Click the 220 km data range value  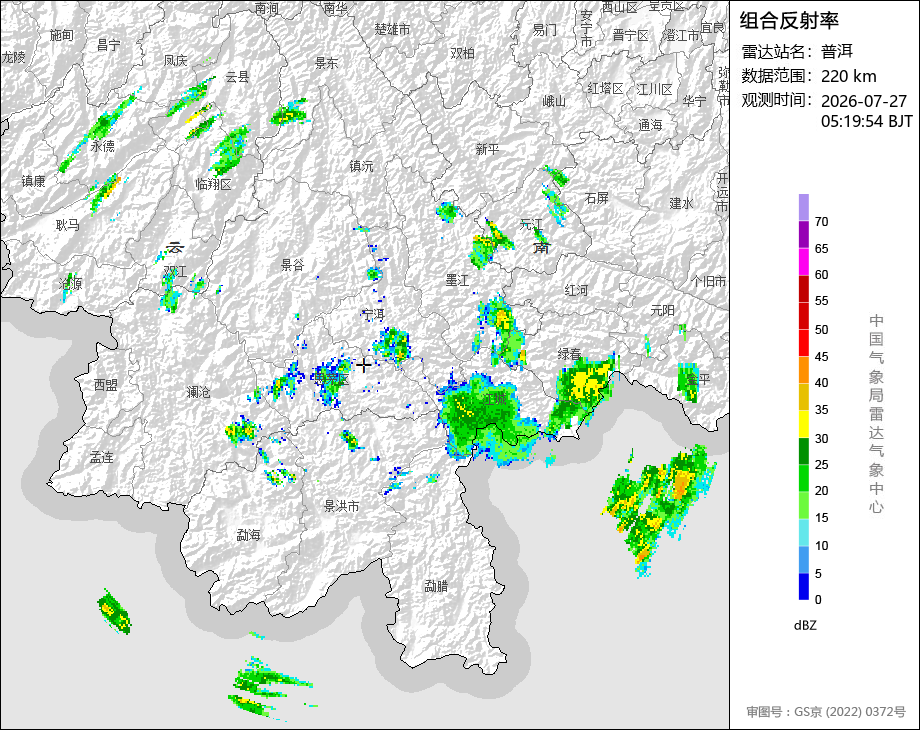tap(848, 76)
